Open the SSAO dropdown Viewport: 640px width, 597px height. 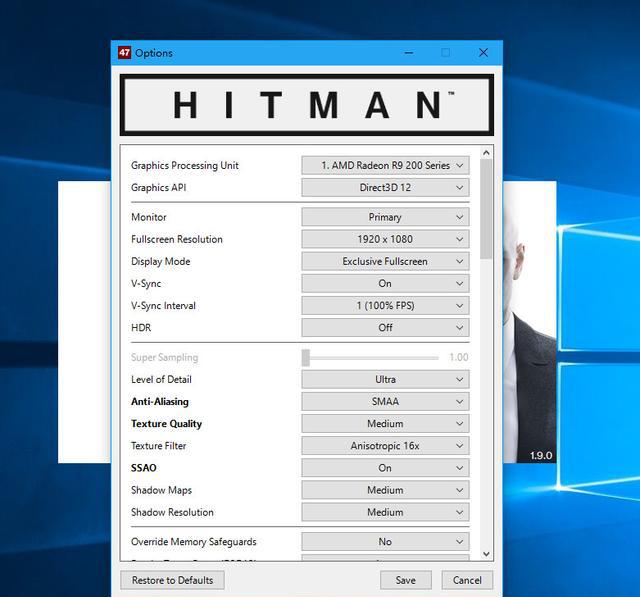[x=385, y=468]
